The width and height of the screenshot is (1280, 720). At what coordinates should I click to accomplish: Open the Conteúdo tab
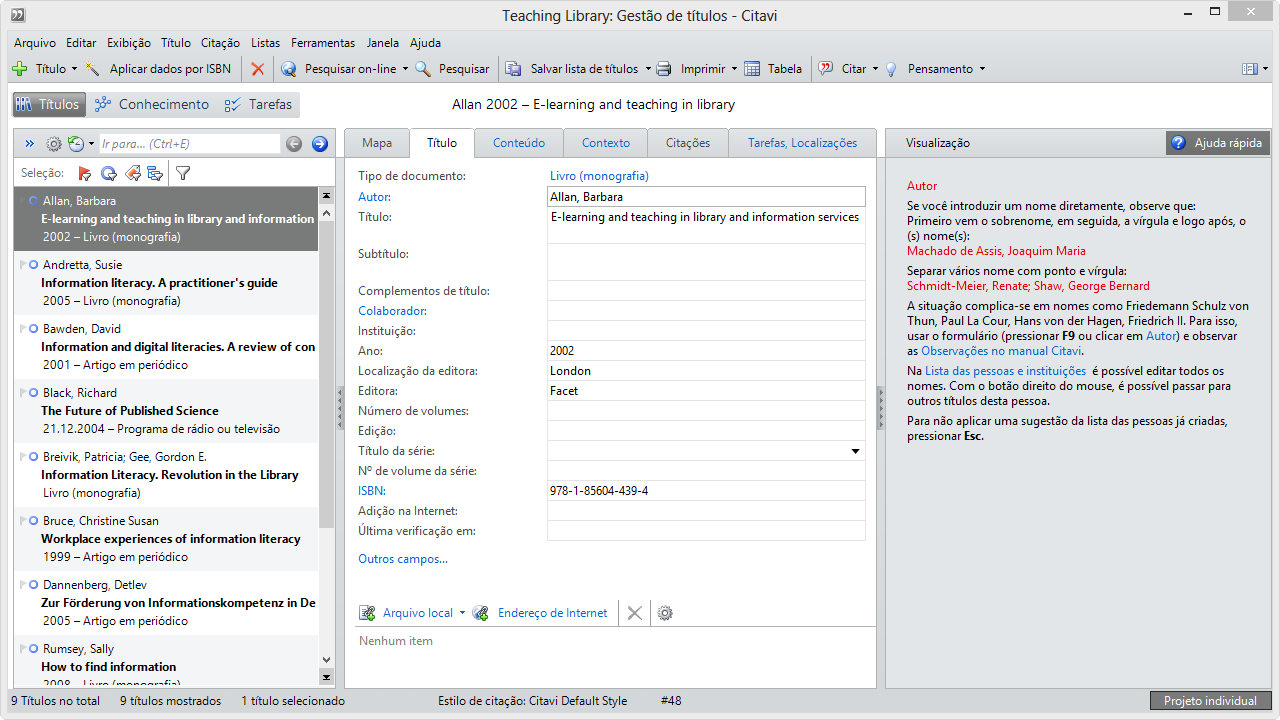519,143
